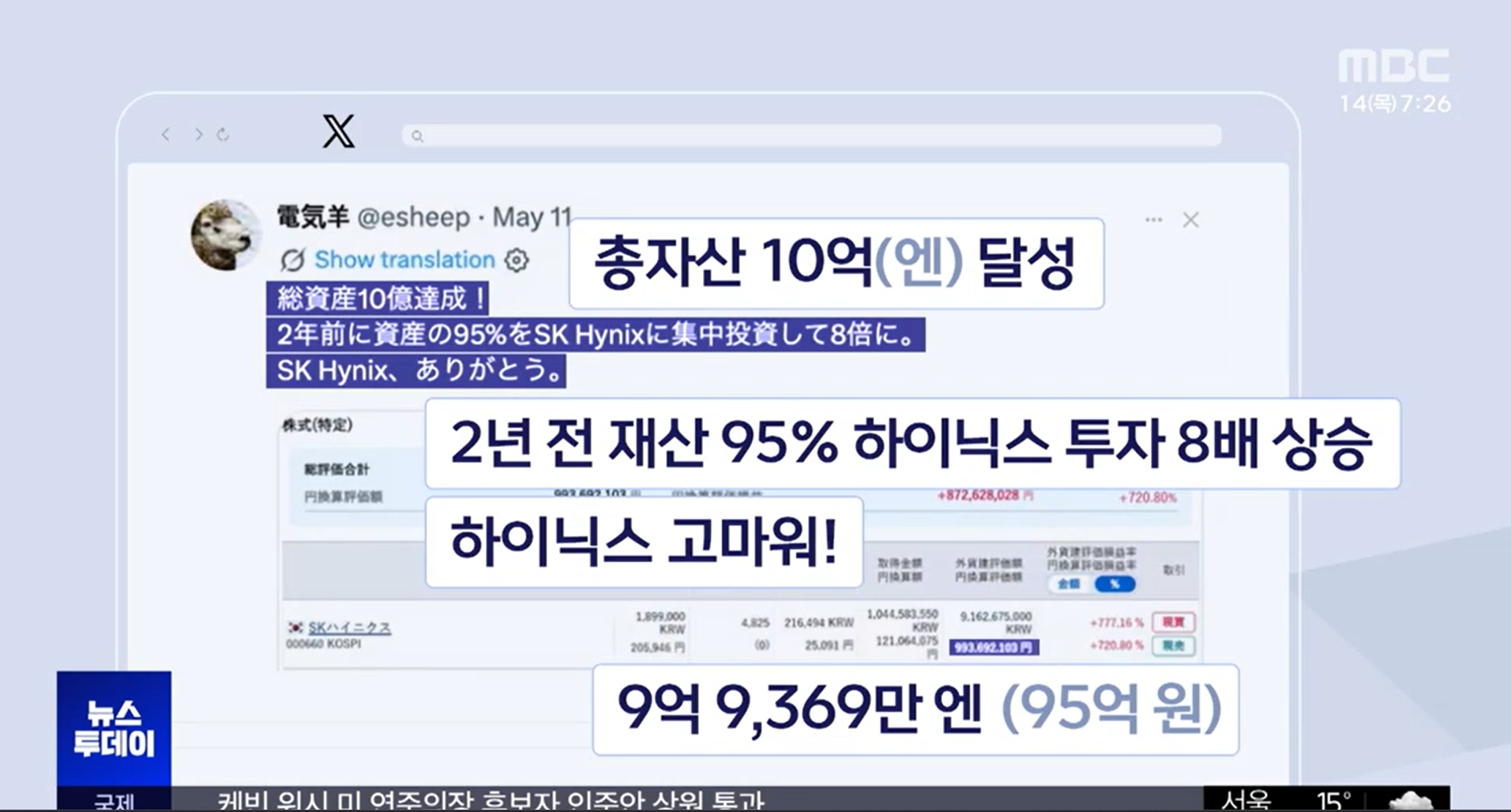Click the green sell button in SK Hynix row

(1174, 646)
